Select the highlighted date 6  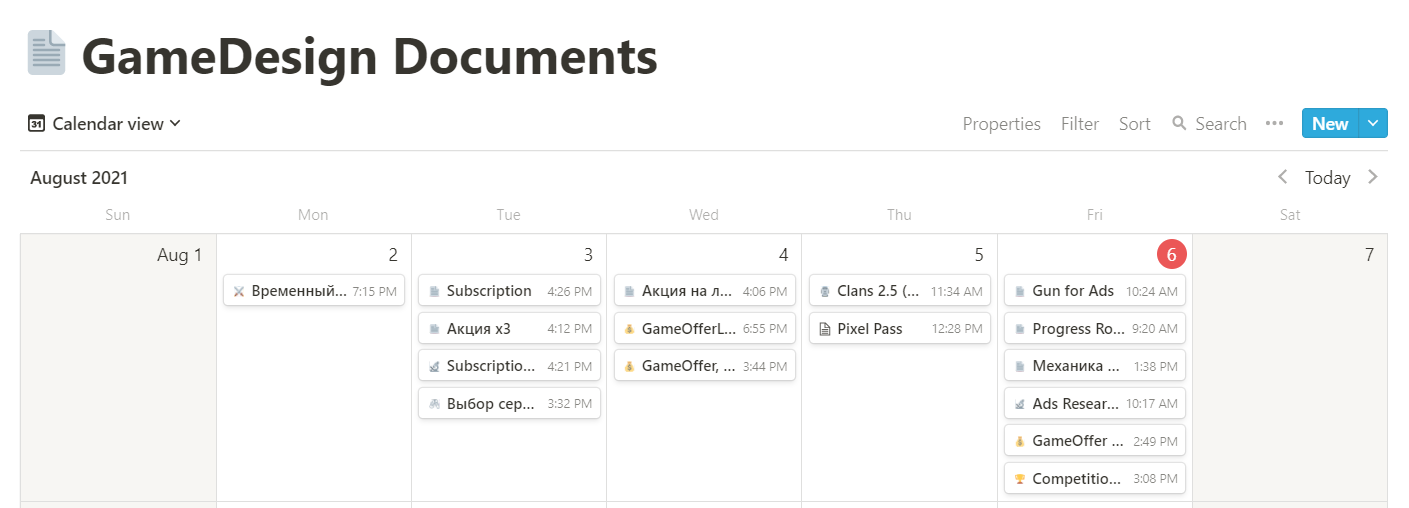pyautogui.click(x=1171, y=255)
